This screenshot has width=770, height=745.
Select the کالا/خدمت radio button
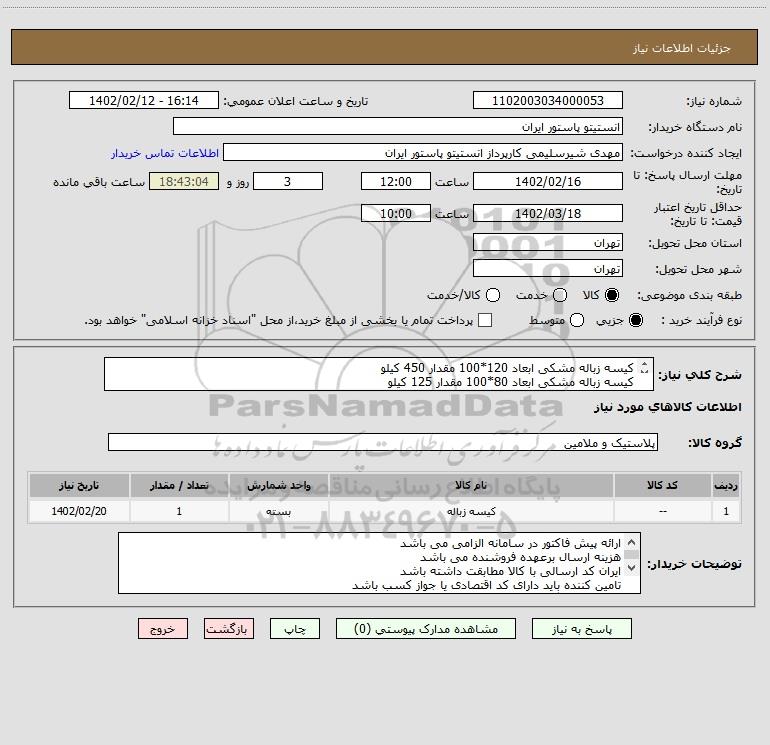coord(493,295)
